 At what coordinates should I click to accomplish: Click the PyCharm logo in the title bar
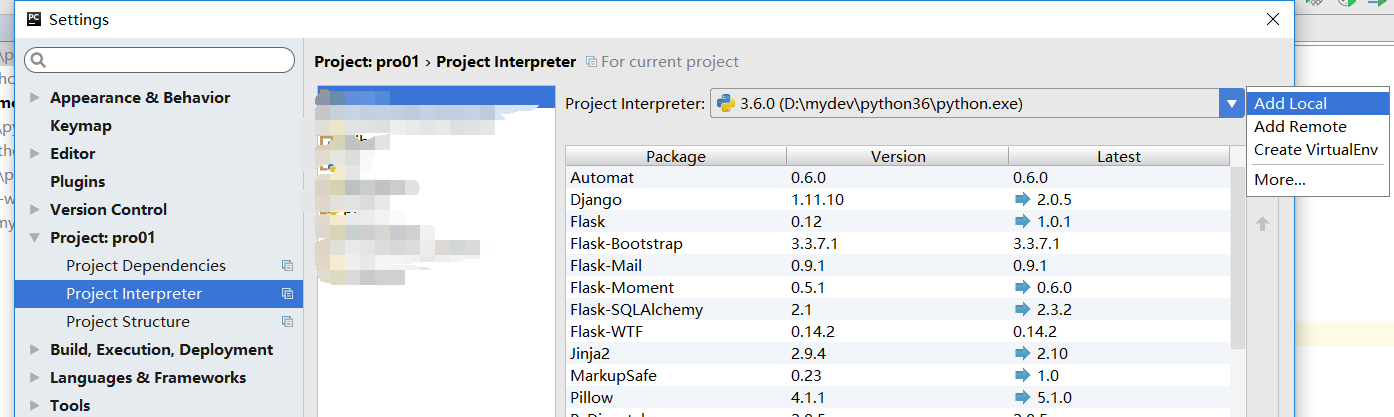tap(34, 19)
